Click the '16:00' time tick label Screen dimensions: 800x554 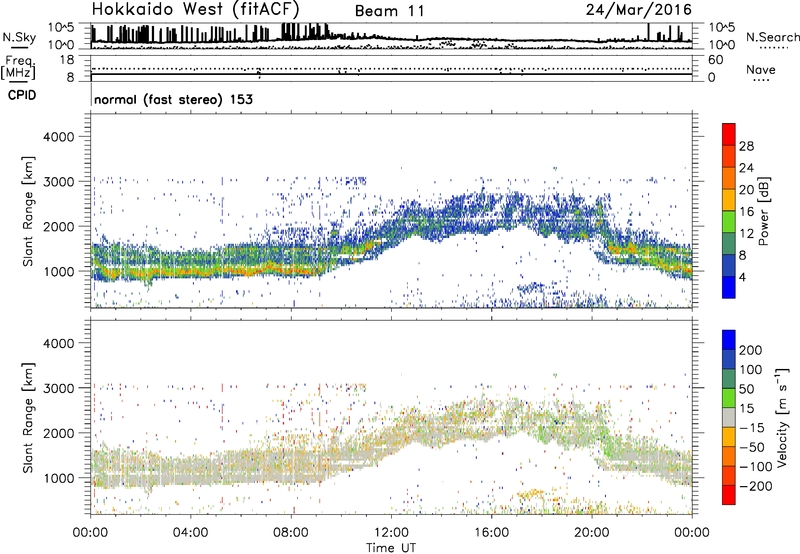(x=491, y=533)
